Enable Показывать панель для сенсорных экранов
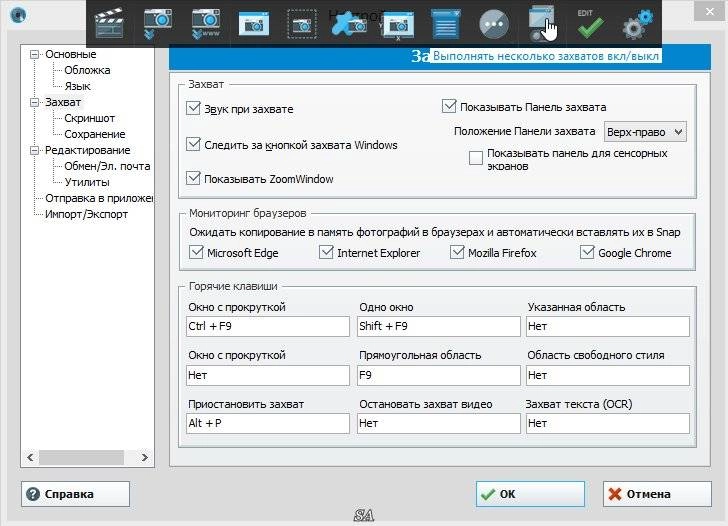This screenshot has width=728, height=526. click(476, 158)
